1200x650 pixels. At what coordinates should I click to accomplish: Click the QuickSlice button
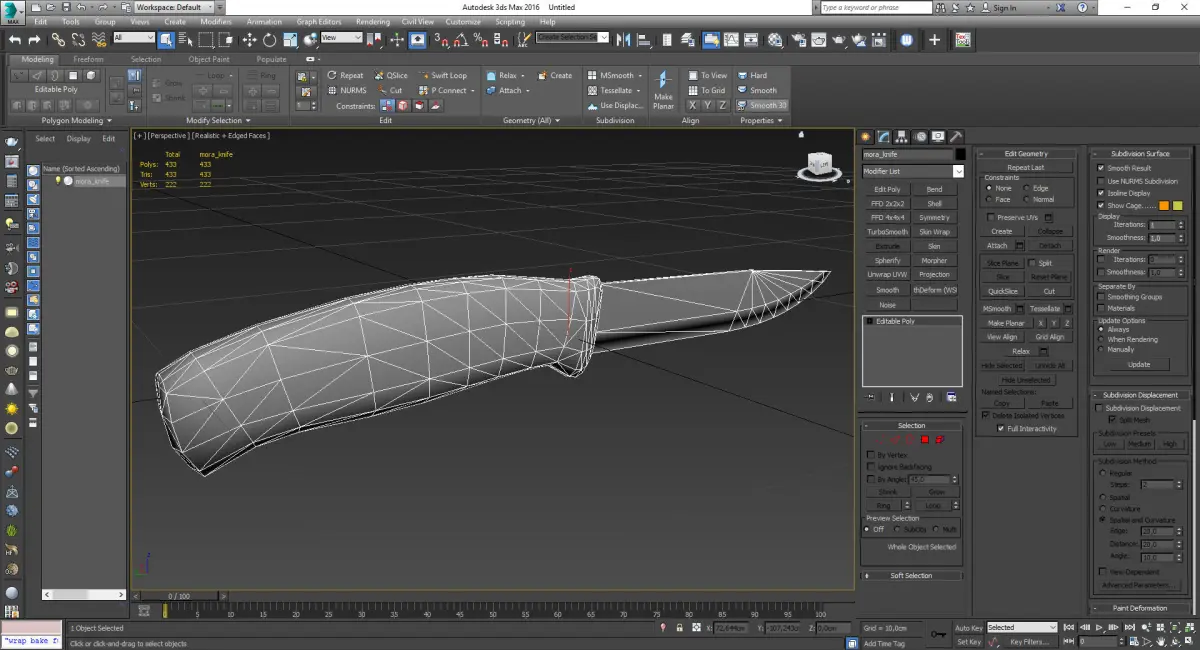pos(1002,292)
